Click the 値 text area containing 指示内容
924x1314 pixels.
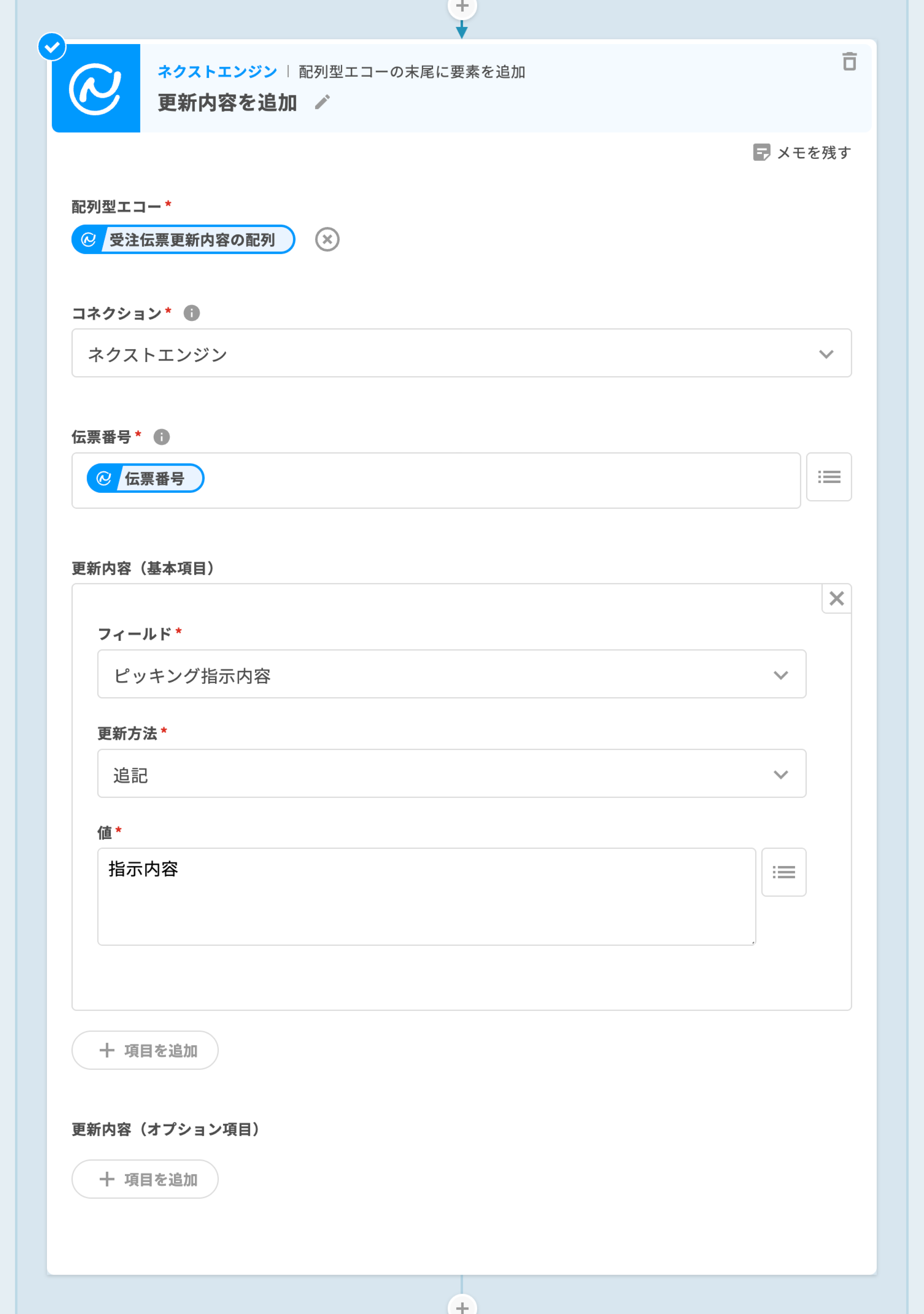pyautogui.click(x=426, y=897)
